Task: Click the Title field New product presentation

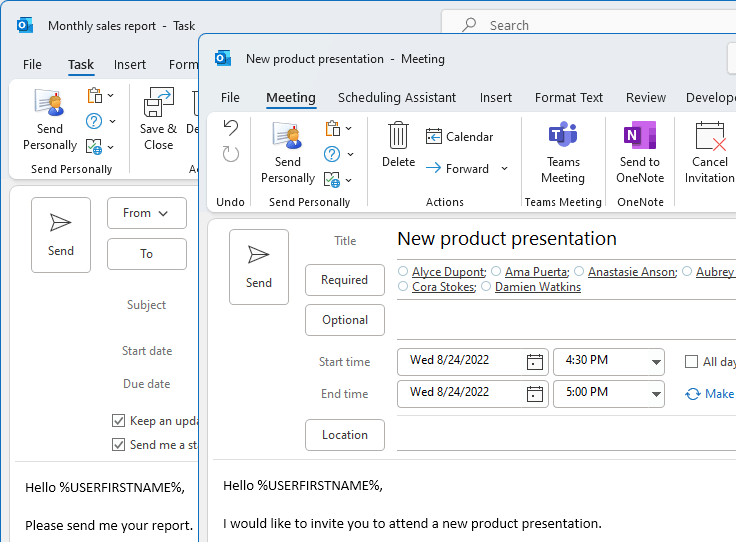Action: click(x=507, y=239)
